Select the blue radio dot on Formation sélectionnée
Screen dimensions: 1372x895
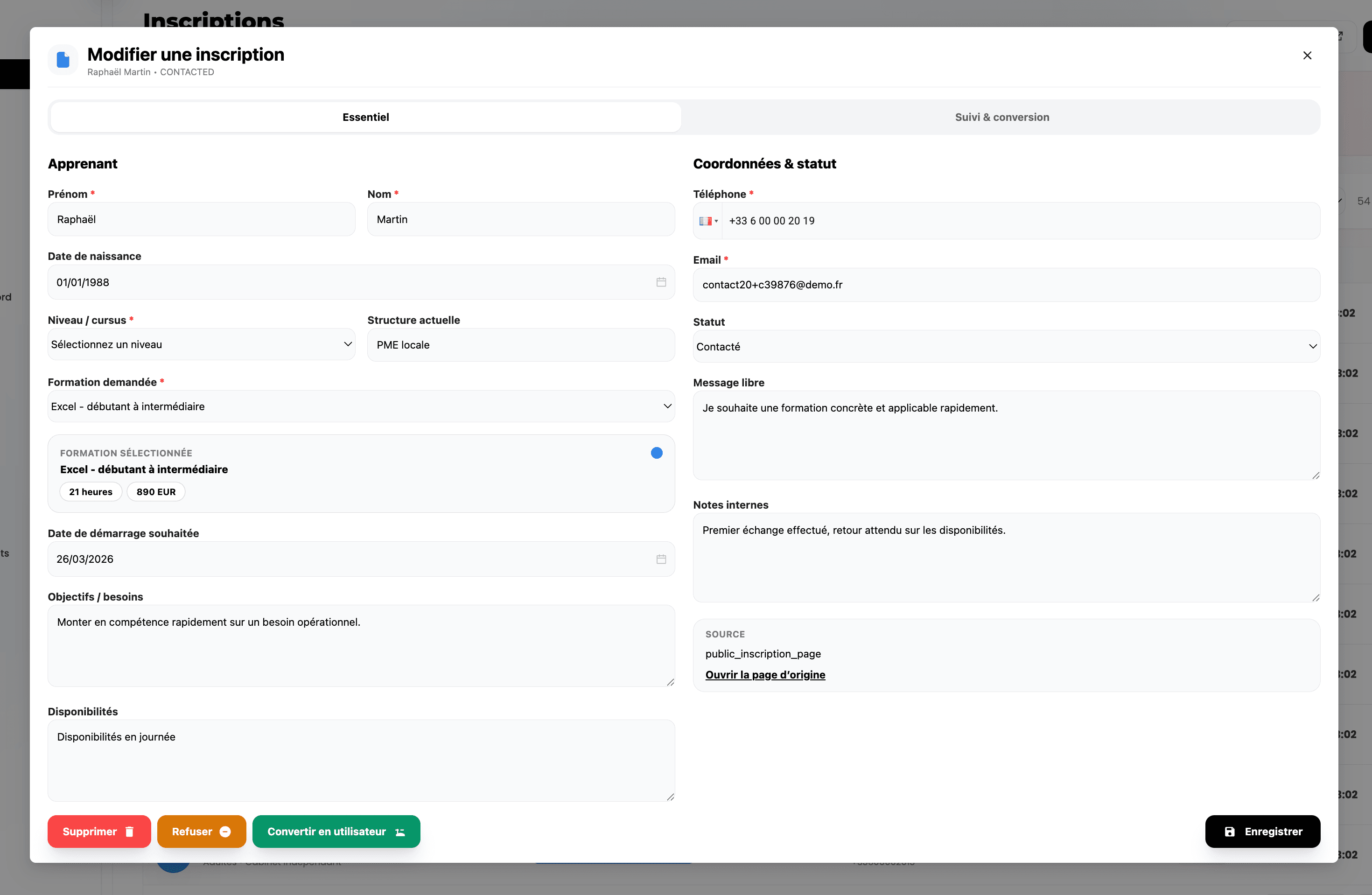657,453
